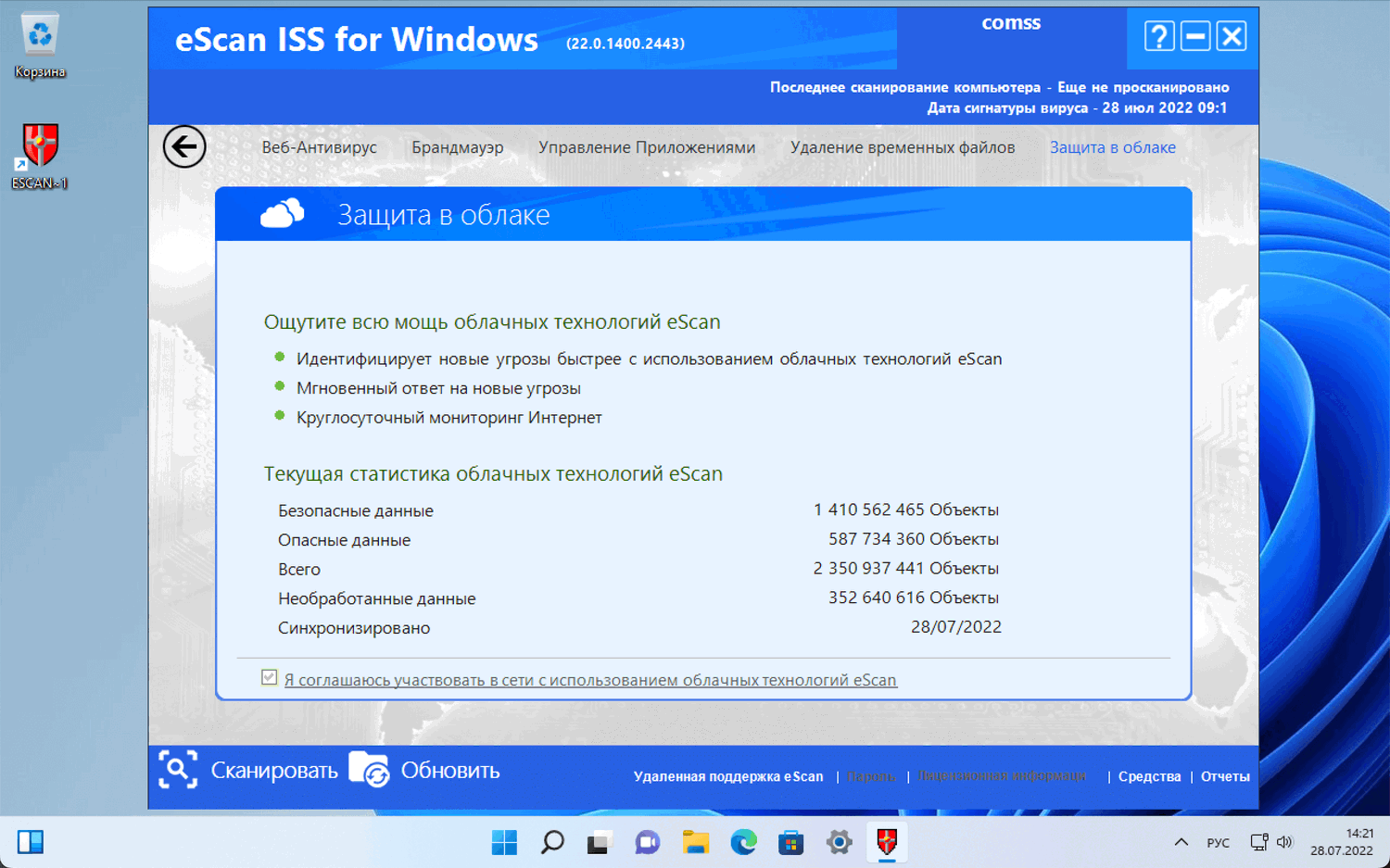
Task: Open Settings gear on the taskbar
Action: pyautogui.click(x=839, y=842)
